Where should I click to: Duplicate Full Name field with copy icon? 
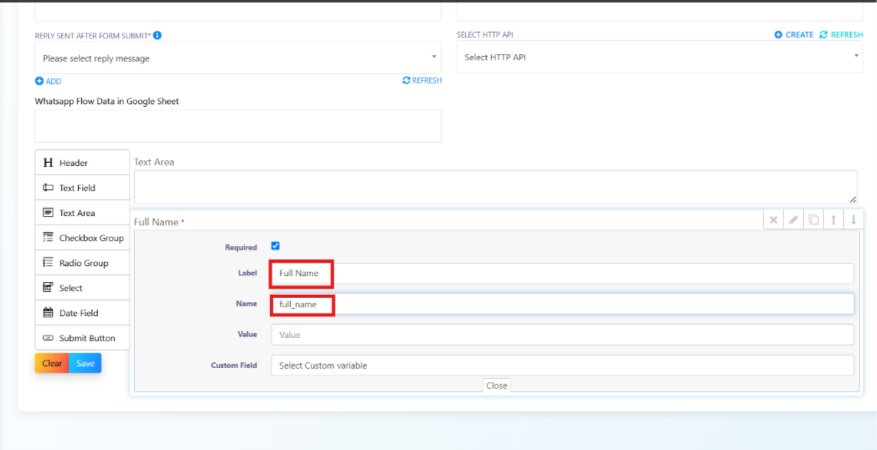814,220
